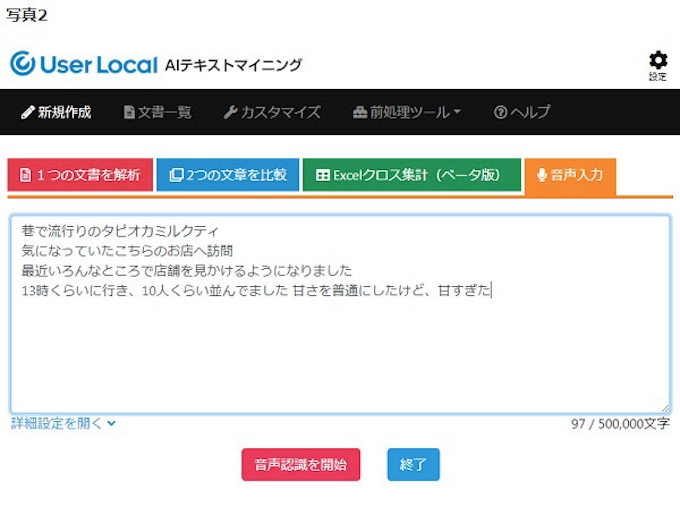Viewport: 680px width, 507px height.
Task: Click the wrench icon beside カスタマイズ
Action: pos(230,112)
